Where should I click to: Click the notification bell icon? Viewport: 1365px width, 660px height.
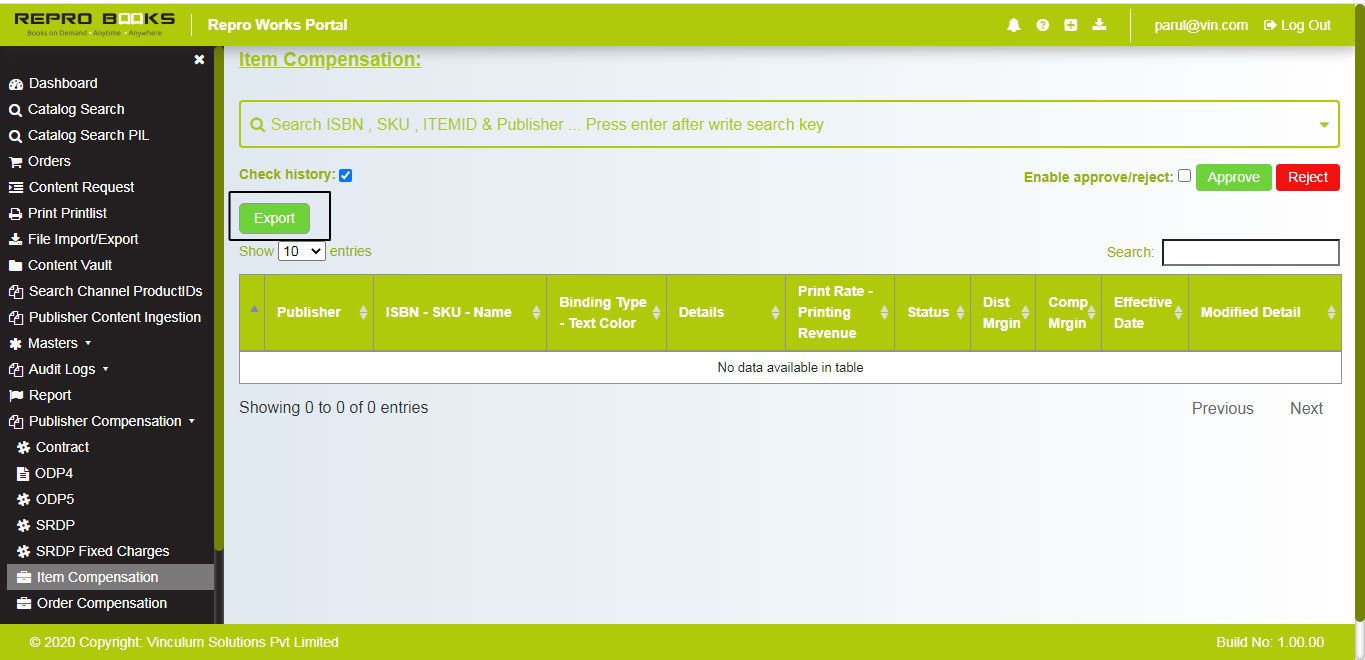coord(1014,25)
